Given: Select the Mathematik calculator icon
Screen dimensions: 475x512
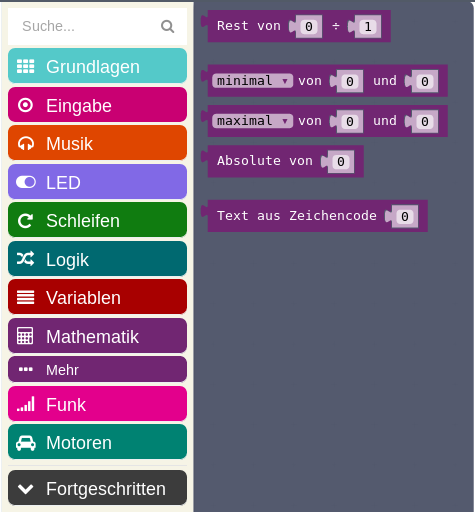Looking at the screenshot, I should (25, 336).
